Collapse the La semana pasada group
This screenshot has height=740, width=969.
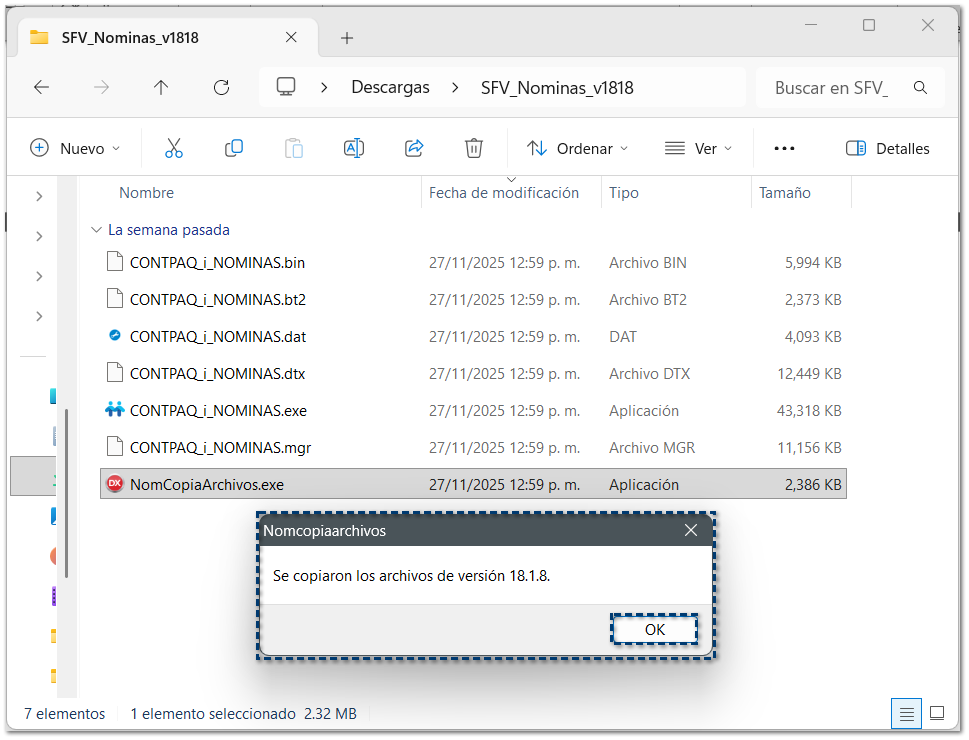[96, 230]
